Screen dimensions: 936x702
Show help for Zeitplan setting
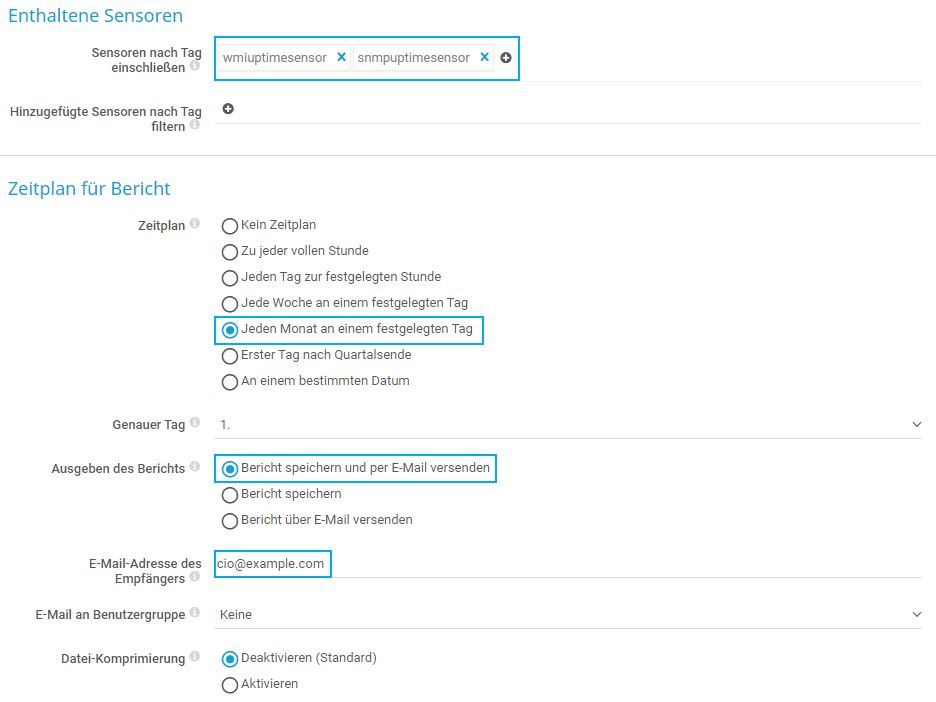[x=195, y=224]
